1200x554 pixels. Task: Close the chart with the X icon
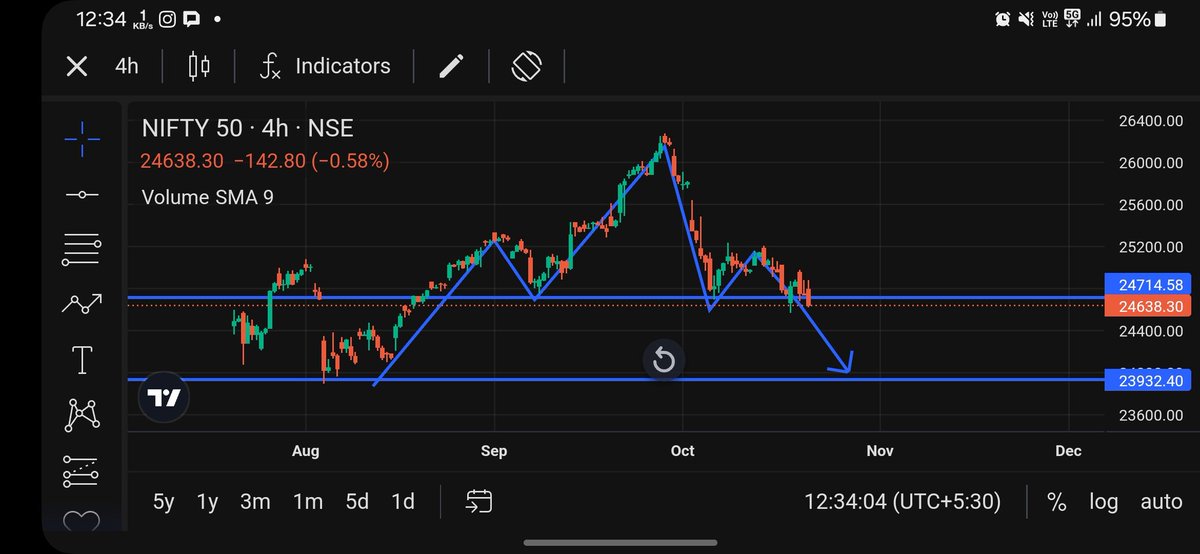(77, 67)
